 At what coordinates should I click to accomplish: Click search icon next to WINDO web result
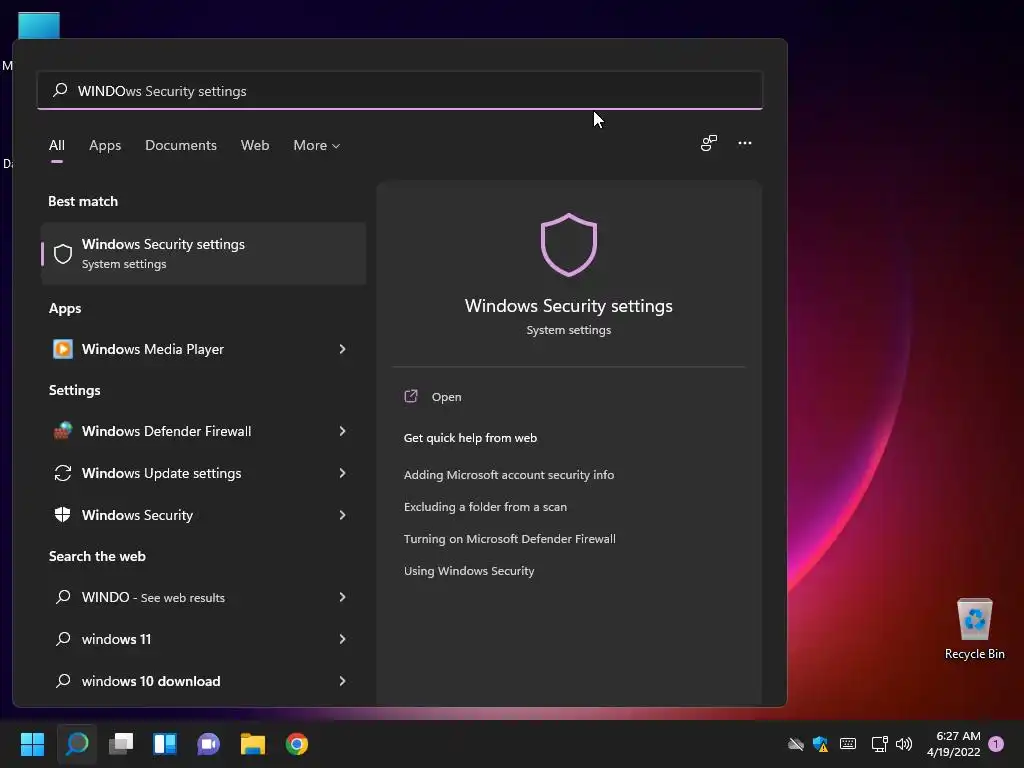coord(63,597)
